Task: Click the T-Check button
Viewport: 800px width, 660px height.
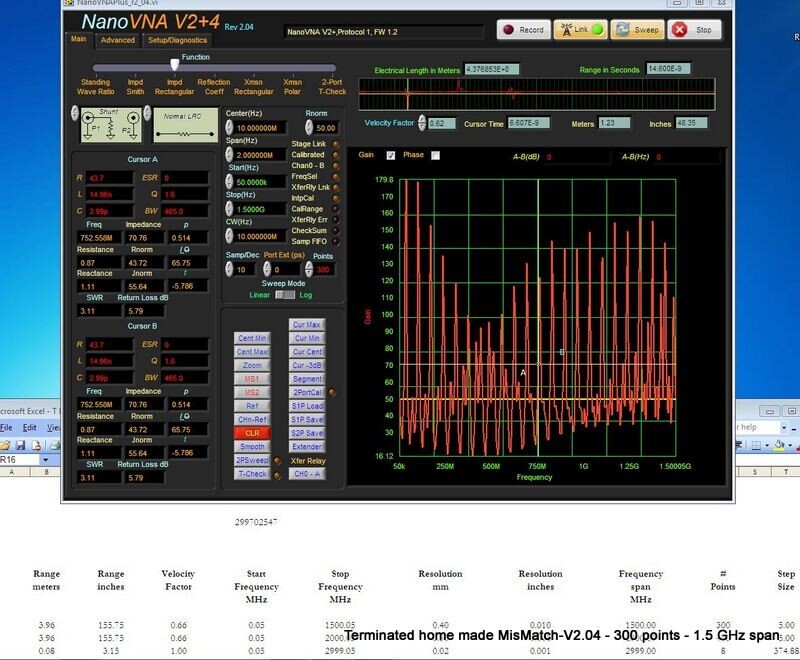Action: (252, 474)
